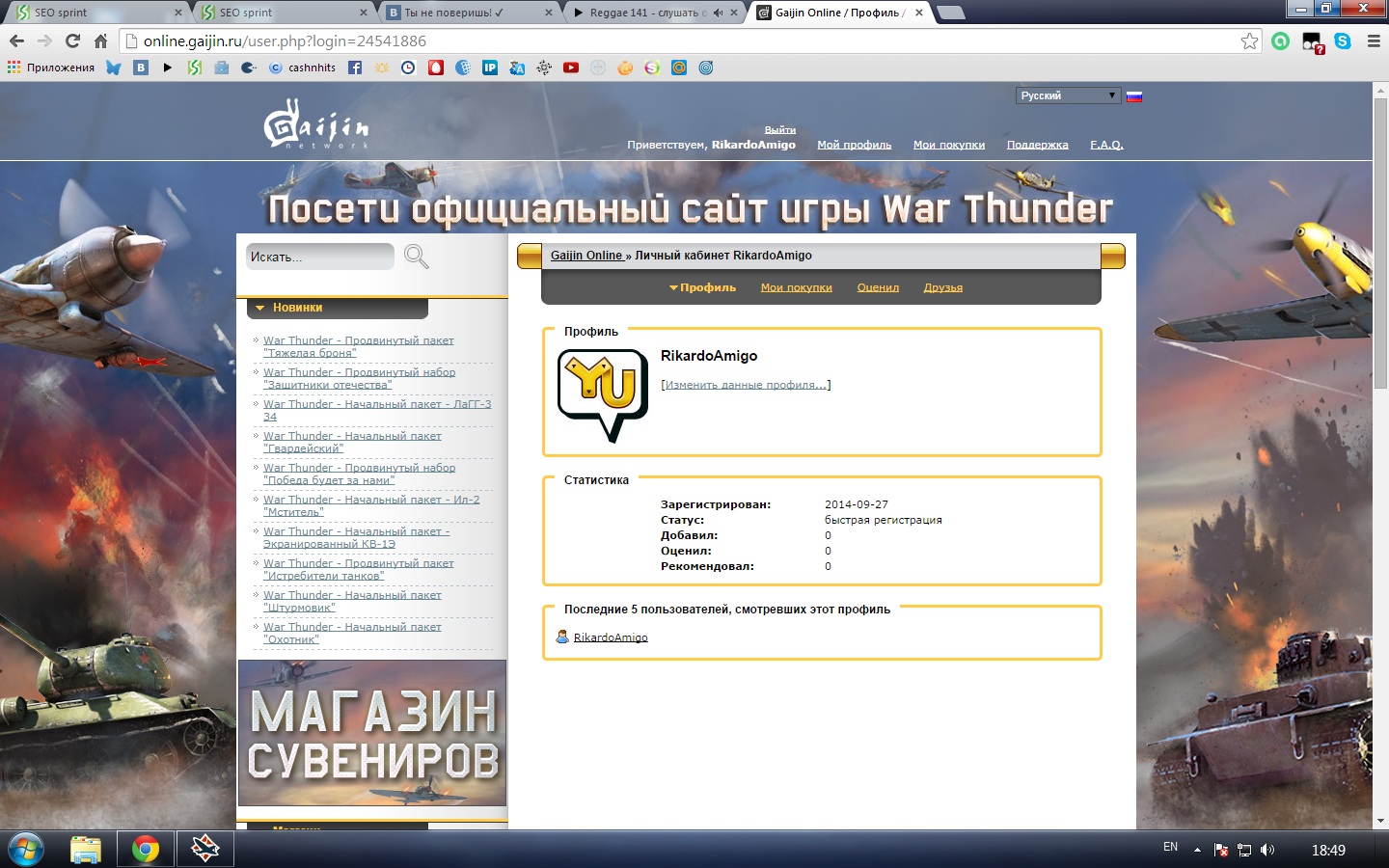Open the orange @ bookmark icon
The height and width of the screenshot is (868, 1389).
pyautogui.click(x=679, y=68)
